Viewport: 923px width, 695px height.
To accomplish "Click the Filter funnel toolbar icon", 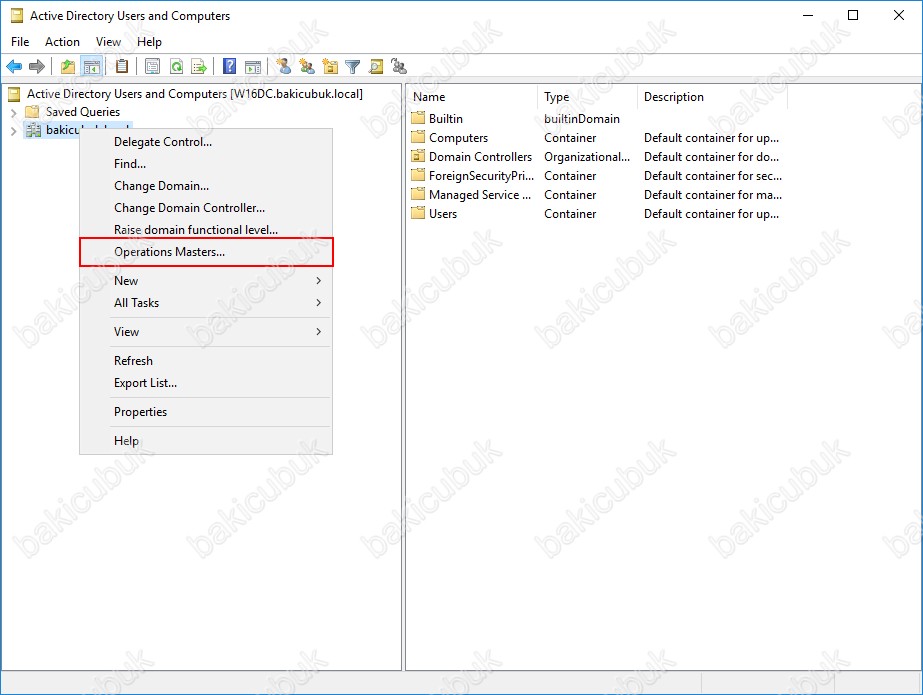I will (353, 66).
